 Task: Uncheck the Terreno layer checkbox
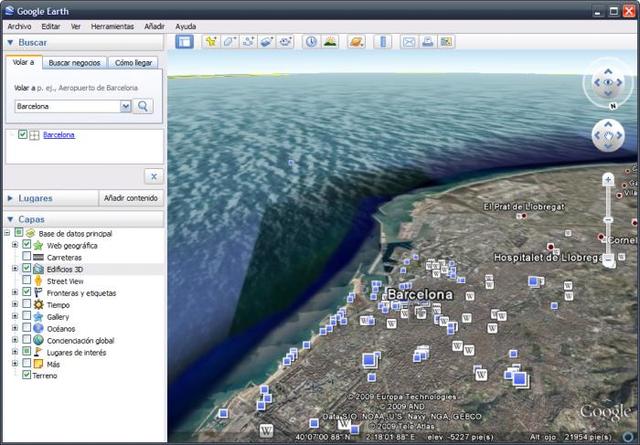27,374
